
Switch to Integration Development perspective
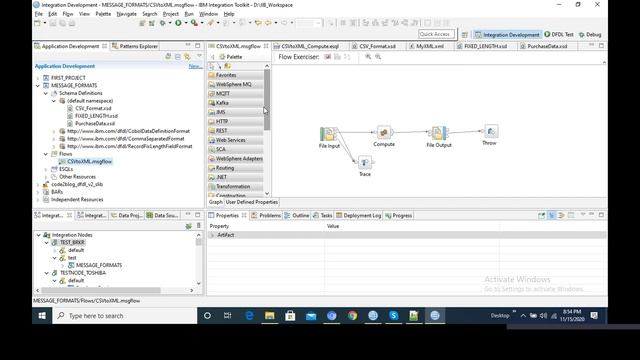pyautogui.click(x=507, y=35)
